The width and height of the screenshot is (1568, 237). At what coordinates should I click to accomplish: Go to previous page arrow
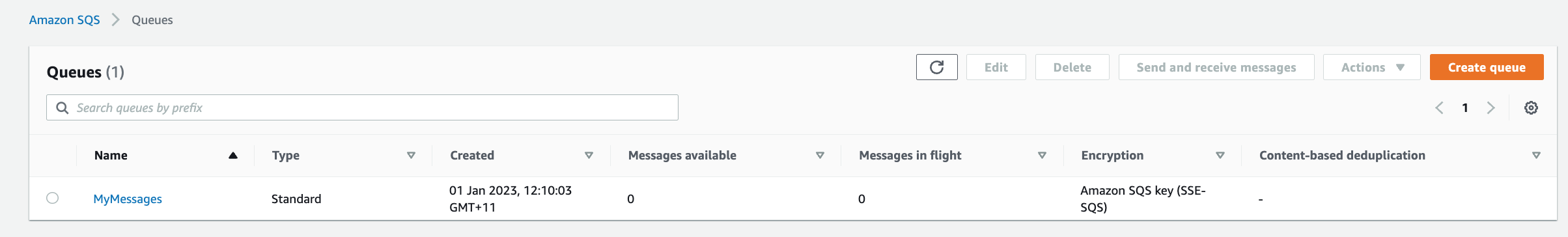tap(1439, 108)
